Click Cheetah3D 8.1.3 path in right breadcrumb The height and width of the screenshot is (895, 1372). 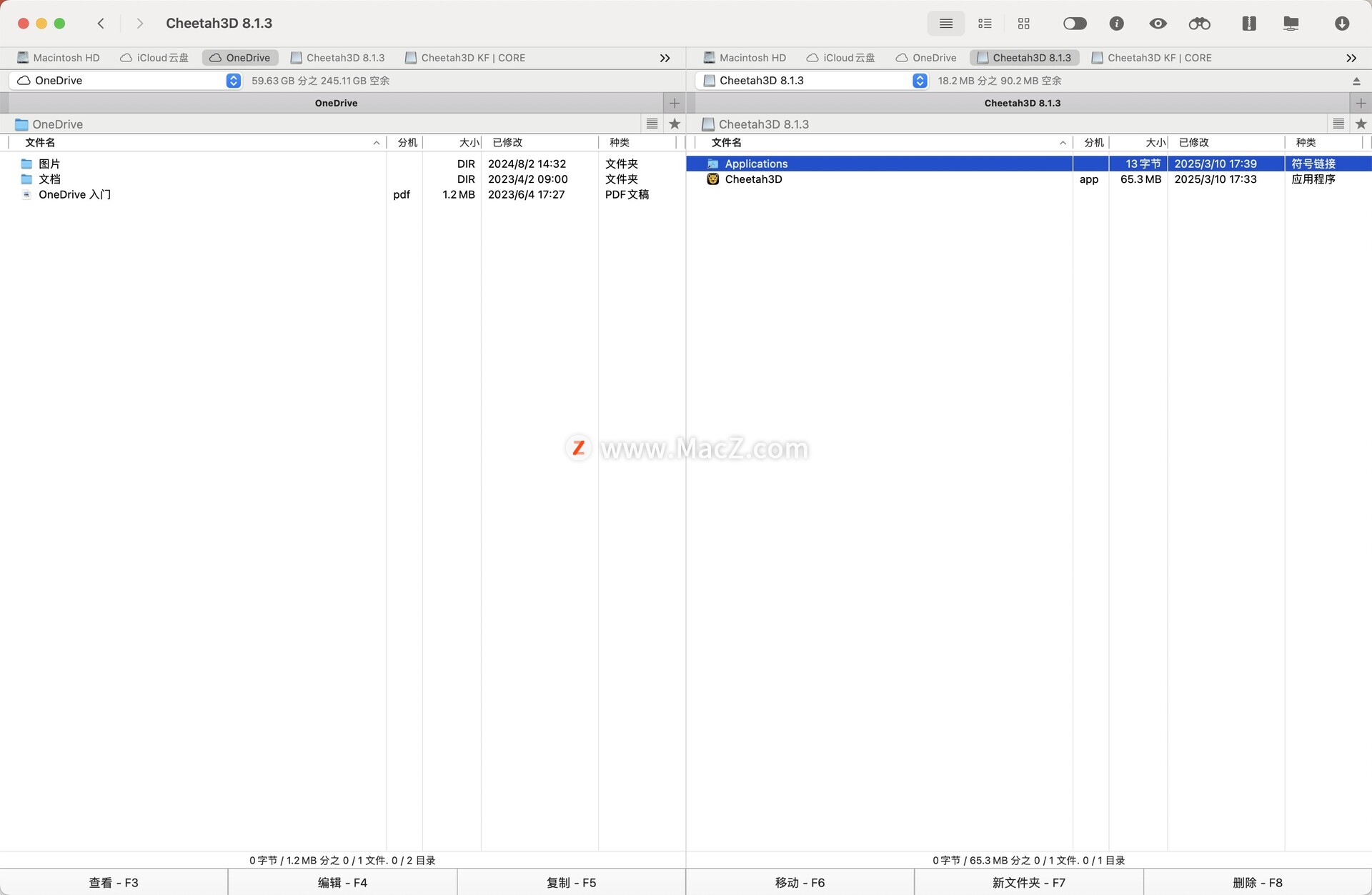pos(755,124)
